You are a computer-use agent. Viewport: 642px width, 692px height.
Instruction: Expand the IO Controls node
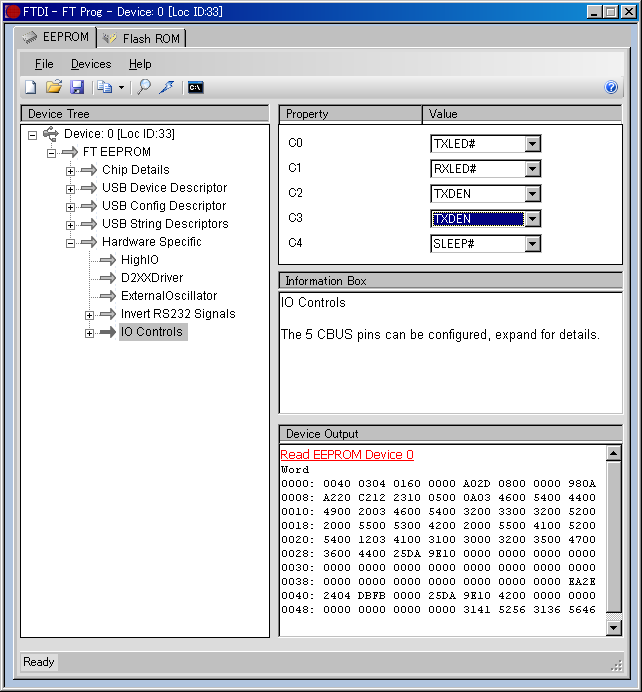[89, 334]
